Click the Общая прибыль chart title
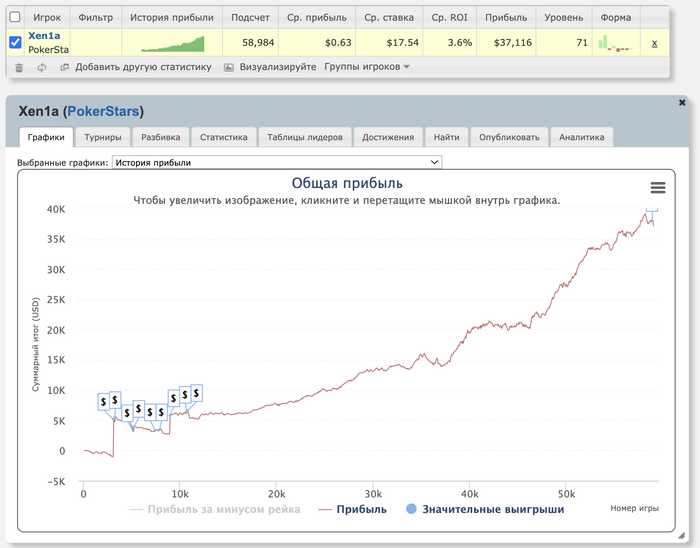Image resolution: width=700 pixels, height=548 pixels. (347, 183)
